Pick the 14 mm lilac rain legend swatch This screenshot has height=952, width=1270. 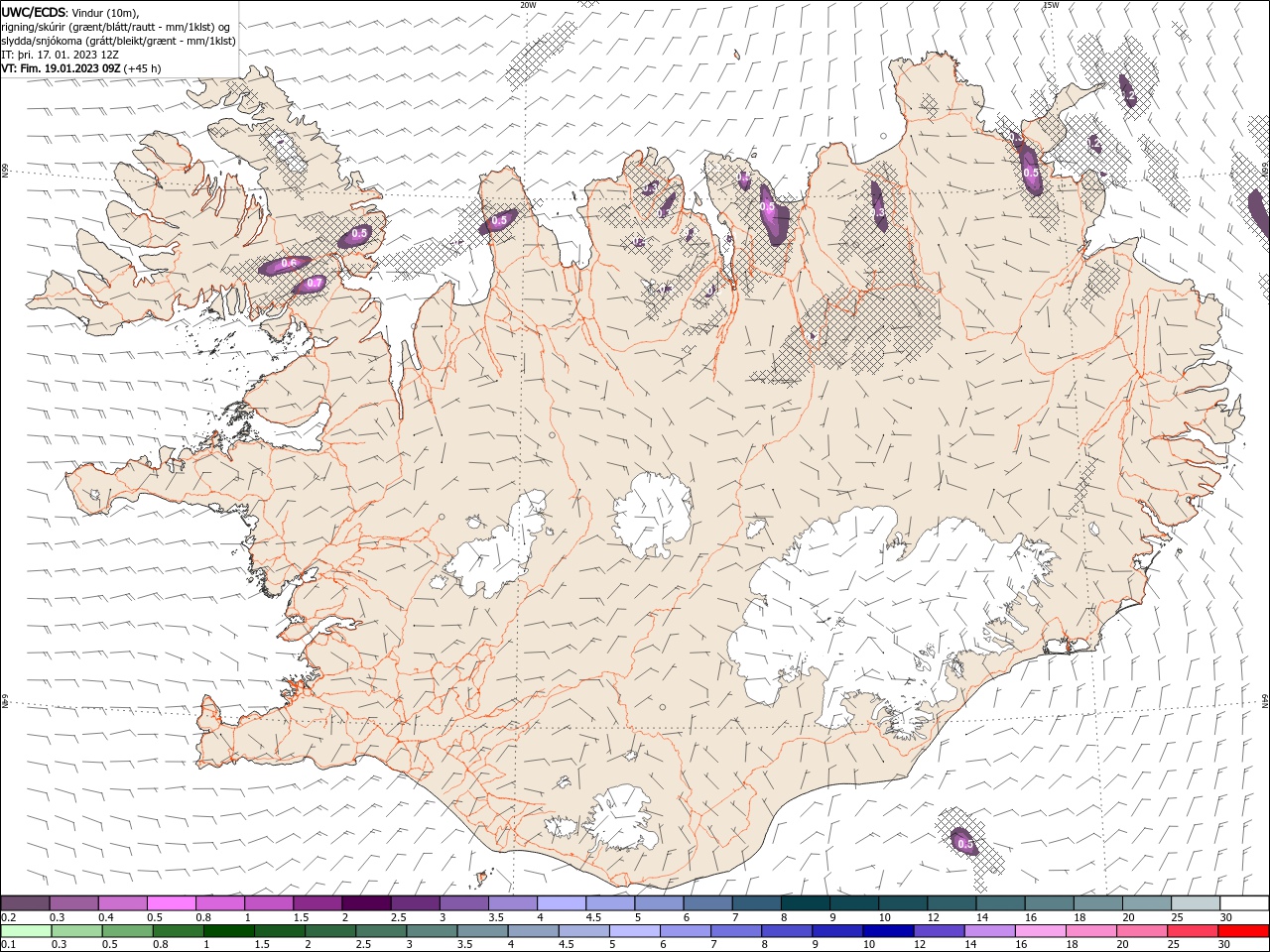pos(989,931)
